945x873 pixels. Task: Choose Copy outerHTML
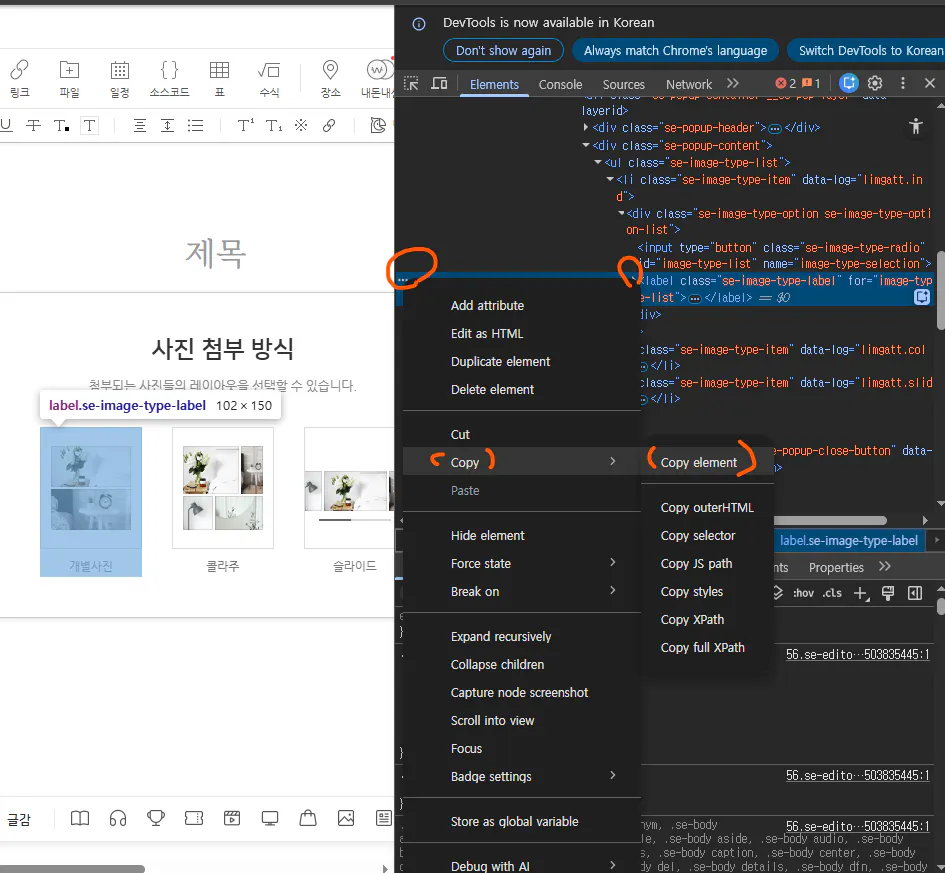click(707, 508)
